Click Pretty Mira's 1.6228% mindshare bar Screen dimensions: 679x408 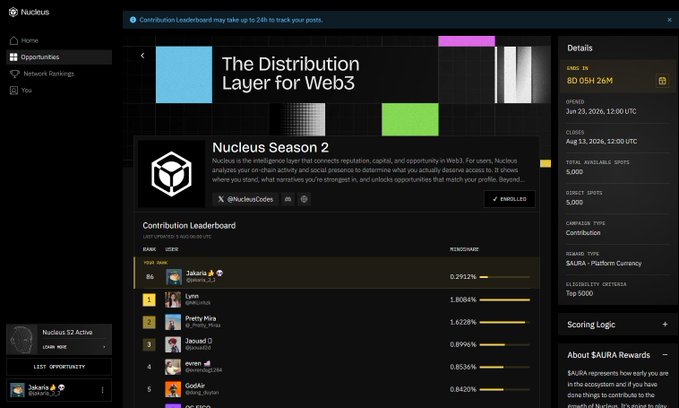click(x=504, y=322)
